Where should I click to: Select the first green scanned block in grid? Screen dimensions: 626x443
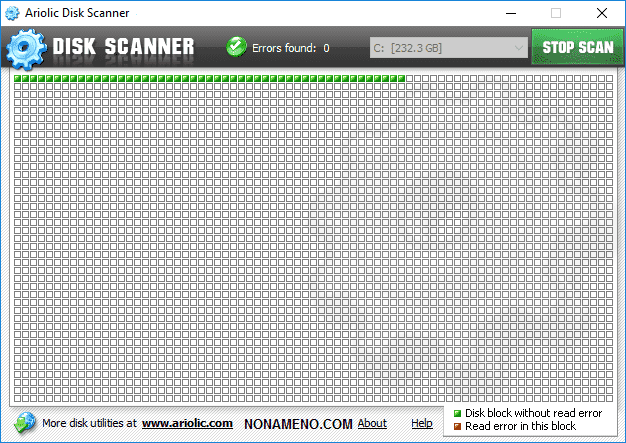tap(18, 78)
